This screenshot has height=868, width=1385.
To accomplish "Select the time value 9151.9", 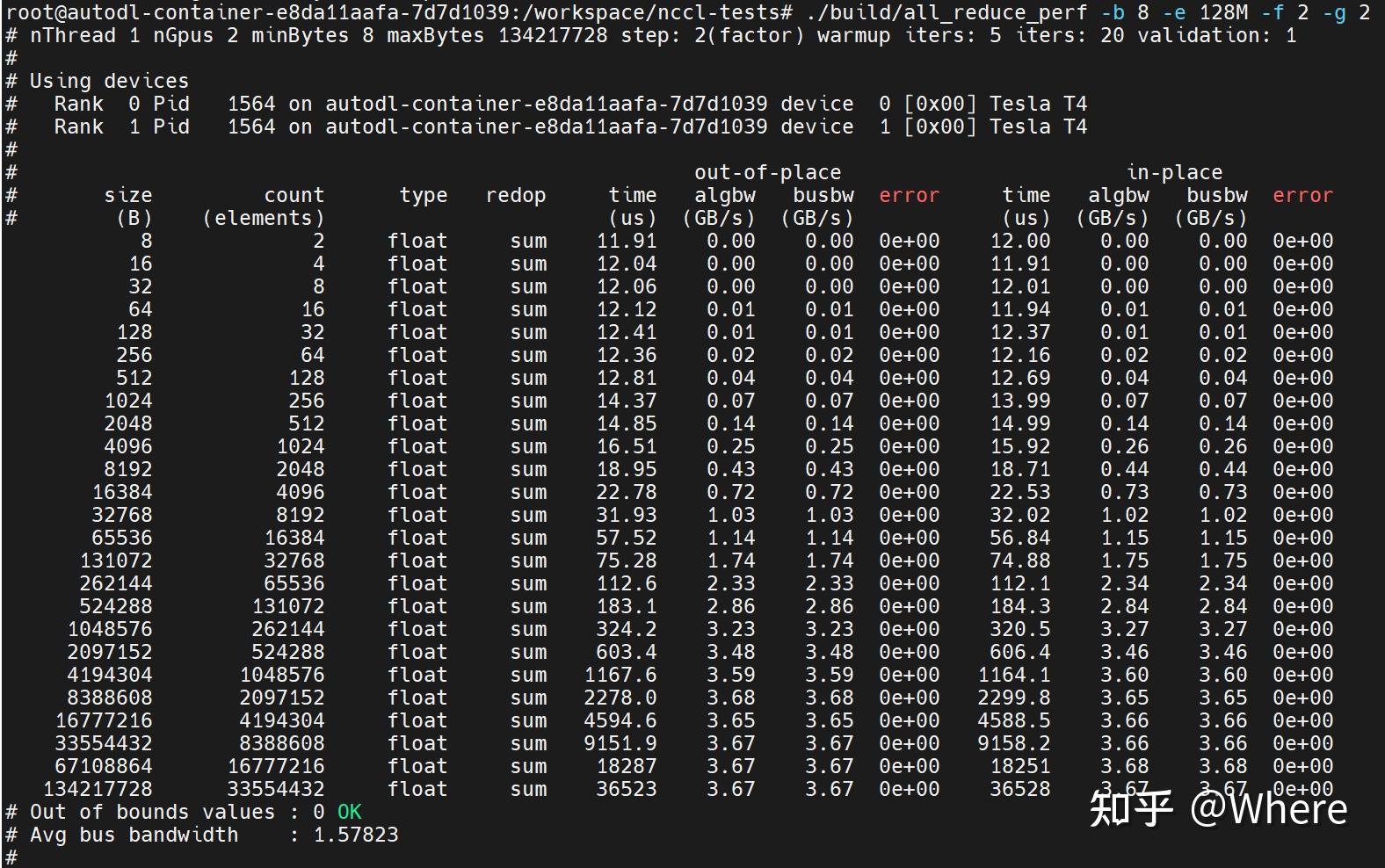I will pos(620,743).
